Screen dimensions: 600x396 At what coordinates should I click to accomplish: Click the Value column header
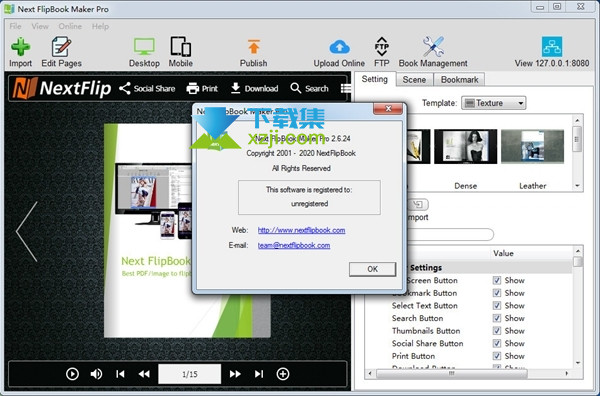(x=504, y=253)
